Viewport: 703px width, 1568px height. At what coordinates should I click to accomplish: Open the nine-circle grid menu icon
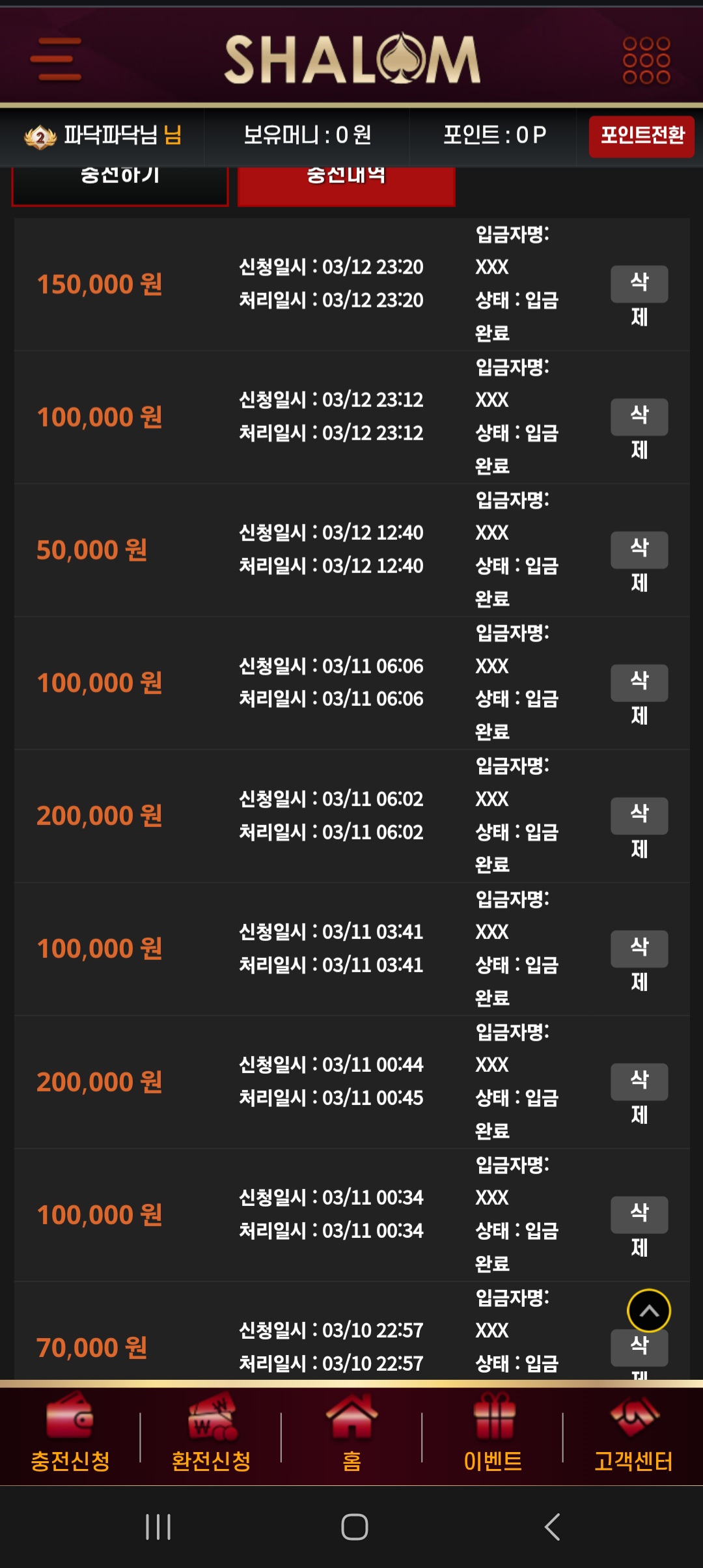tap(646, 60)
